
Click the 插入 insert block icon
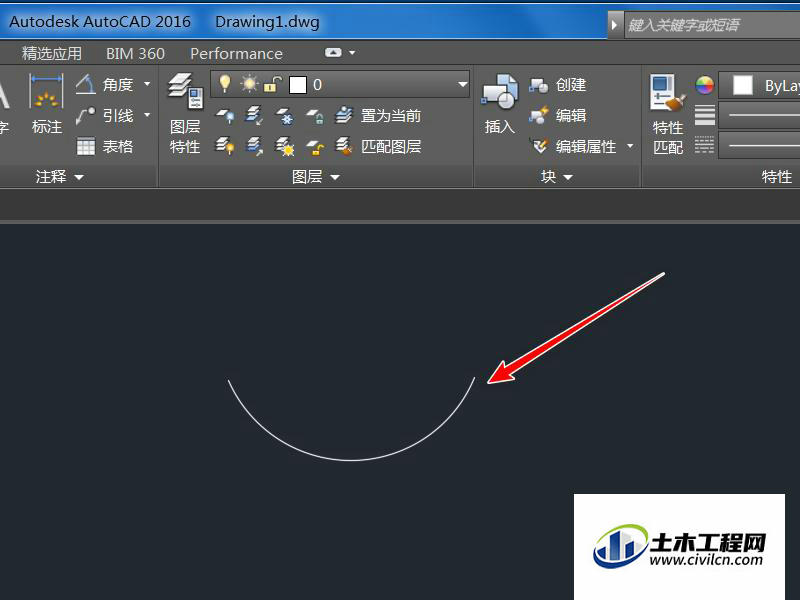[499, 104]
